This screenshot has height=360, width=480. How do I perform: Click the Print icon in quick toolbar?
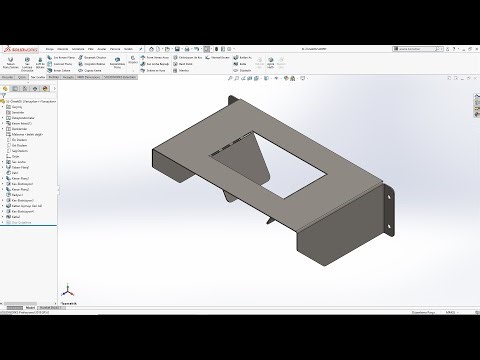[187, 49]
